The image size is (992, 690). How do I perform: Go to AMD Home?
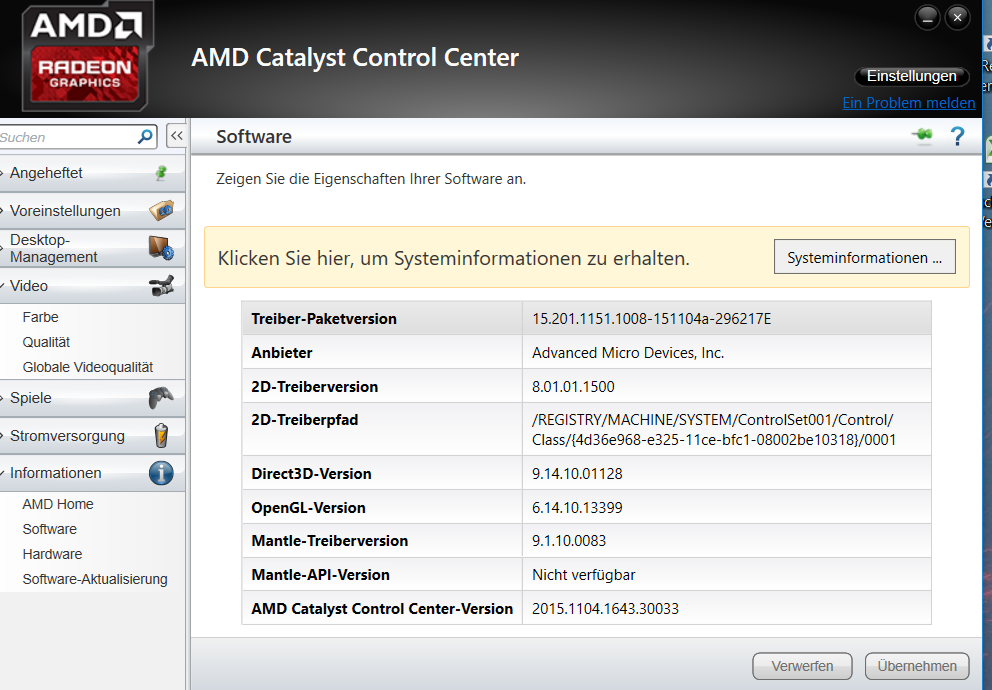58,504
